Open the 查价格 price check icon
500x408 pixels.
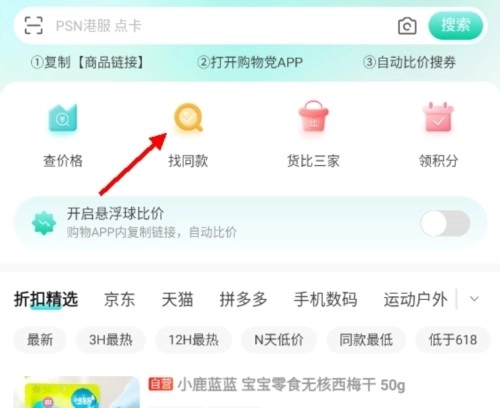click(x=63, y=118)
